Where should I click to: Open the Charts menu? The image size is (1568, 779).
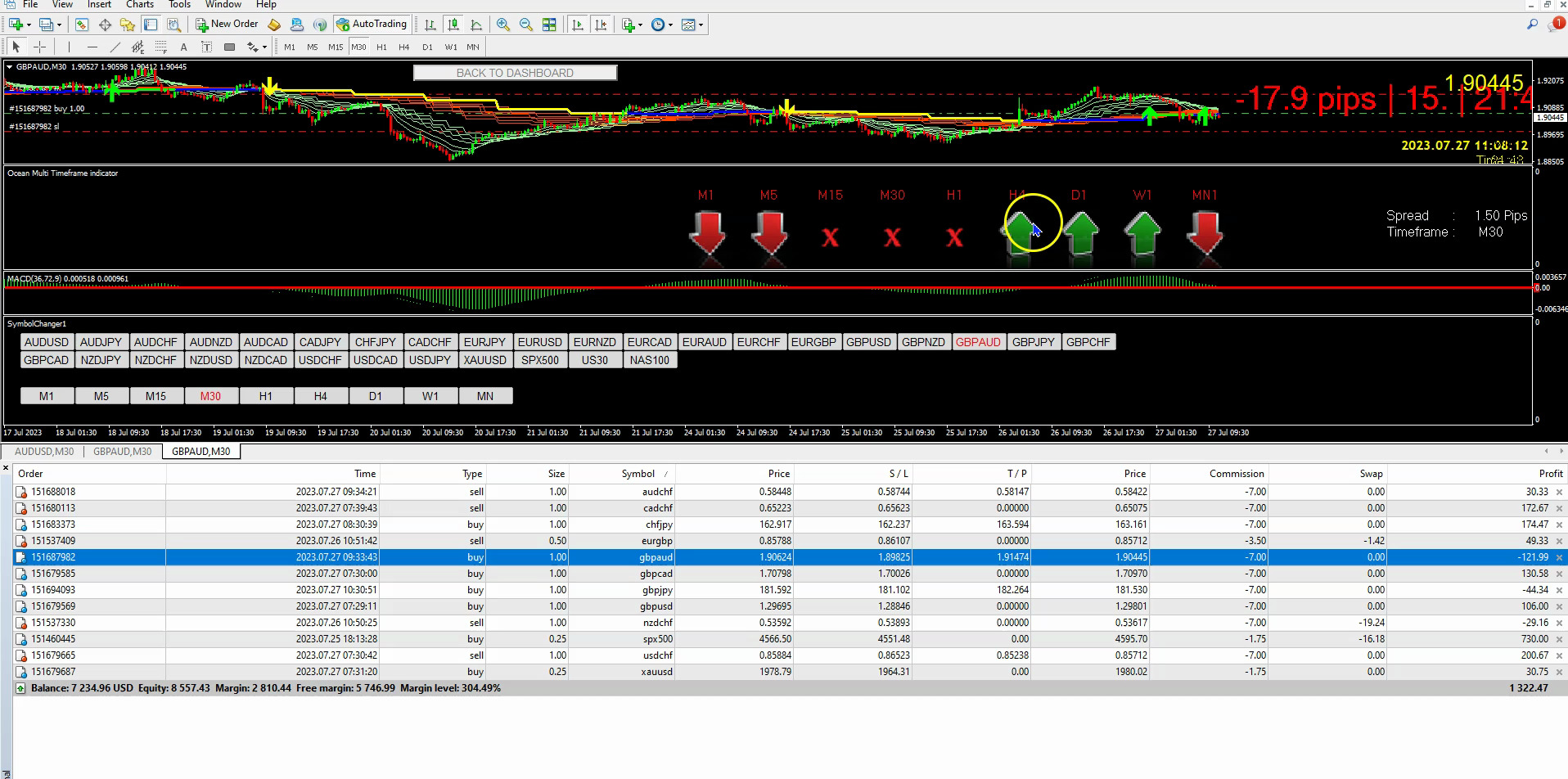click(140, 5)
